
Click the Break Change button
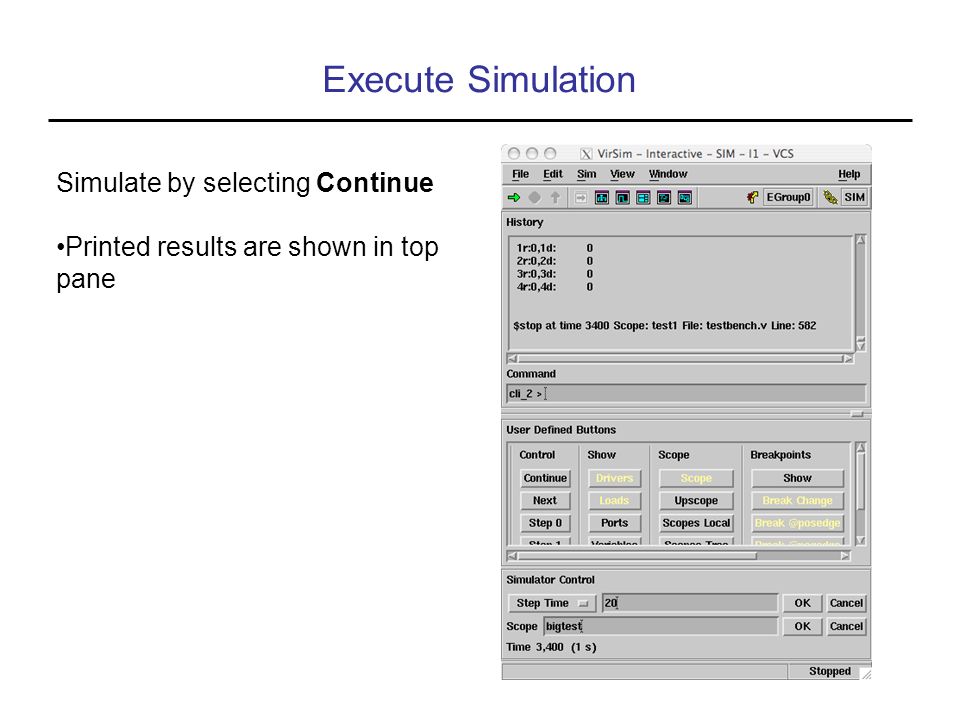(x=797, y=501)
